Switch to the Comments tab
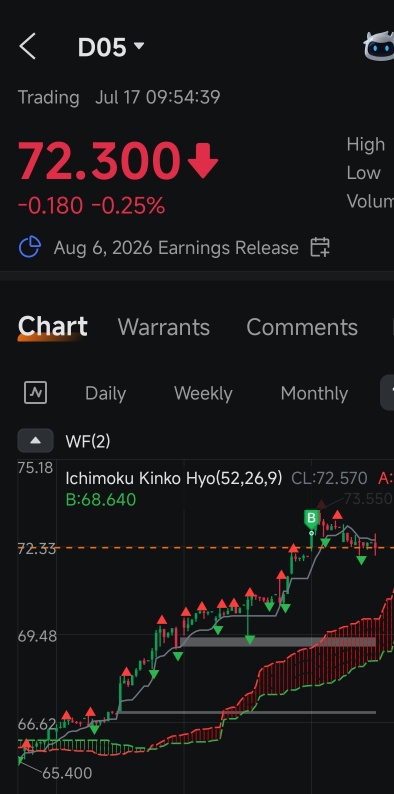394x794 pixels. pos(302,327)
